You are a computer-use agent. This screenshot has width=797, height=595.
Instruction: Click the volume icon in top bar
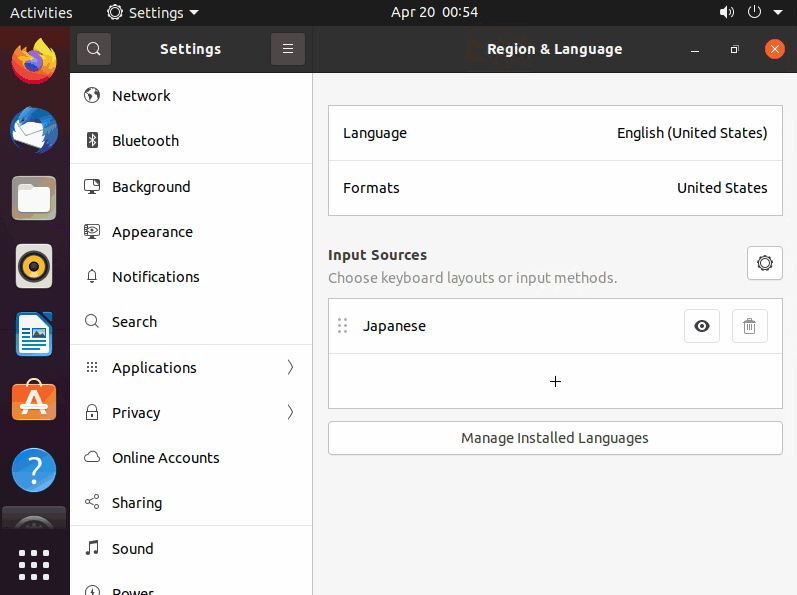tap(727, 12)
